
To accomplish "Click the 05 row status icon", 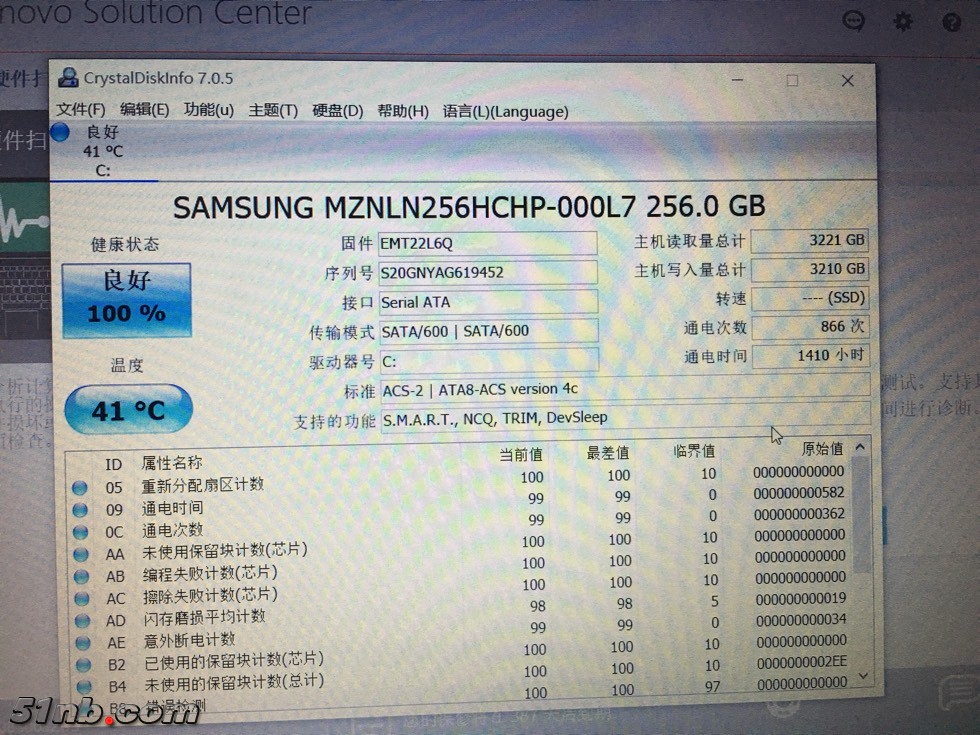I will pos(79,488).
